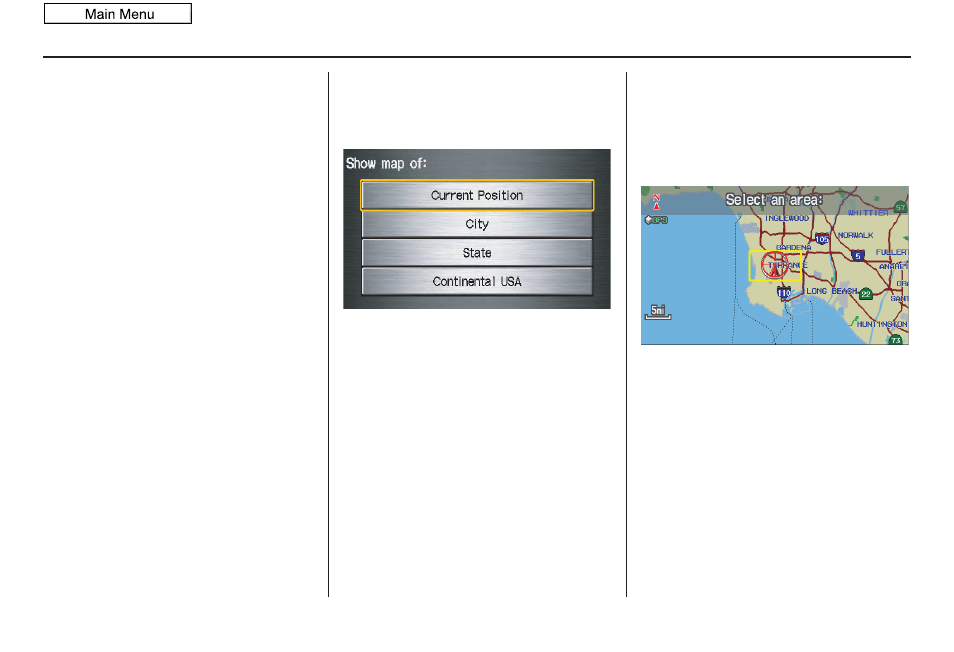Click the Highway 110 shield near Long Beach
954x652 pixels.
(784, 293)
